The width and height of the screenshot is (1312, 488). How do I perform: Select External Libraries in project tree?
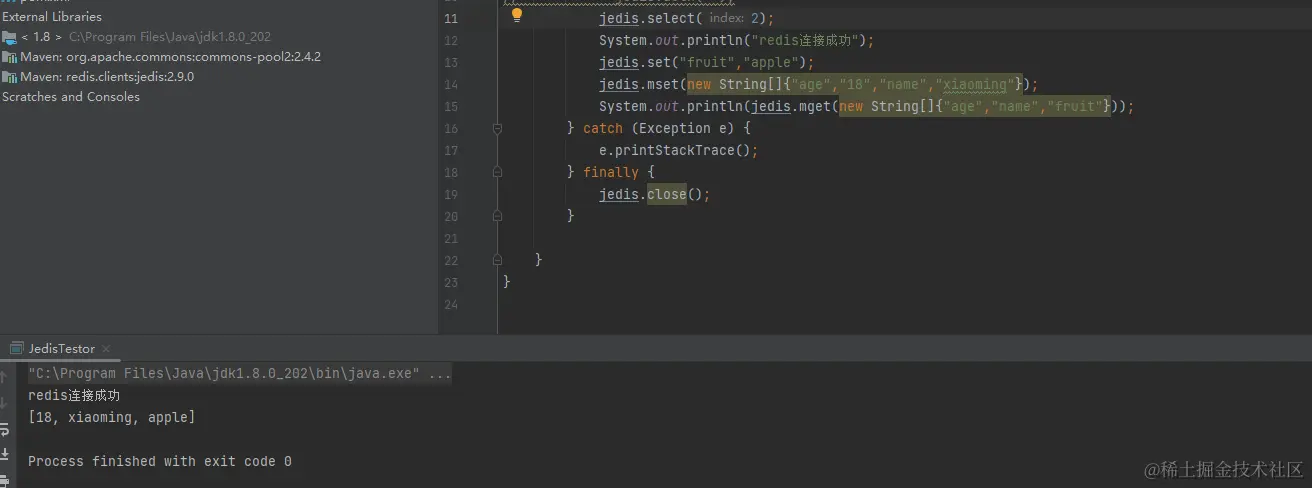click(x=51, y=17)
